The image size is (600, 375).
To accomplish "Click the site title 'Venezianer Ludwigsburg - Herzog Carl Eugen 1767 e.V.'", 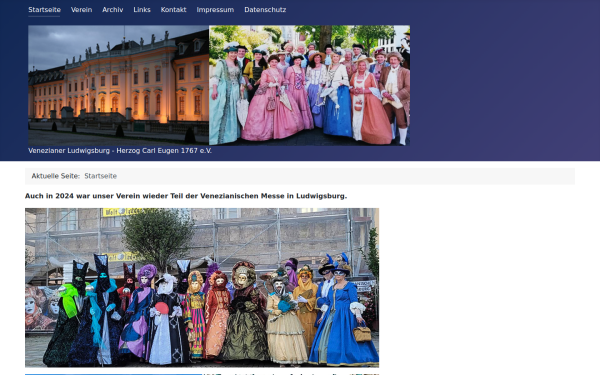I will click(120, 151).
